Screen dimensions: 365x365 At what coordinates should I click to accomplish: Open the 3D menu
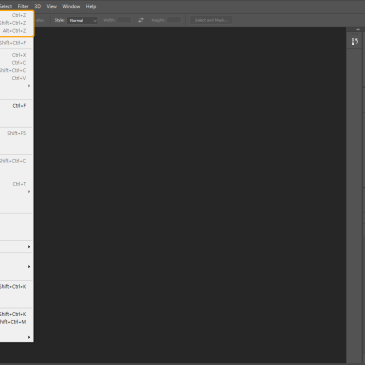tap(38, 6)
